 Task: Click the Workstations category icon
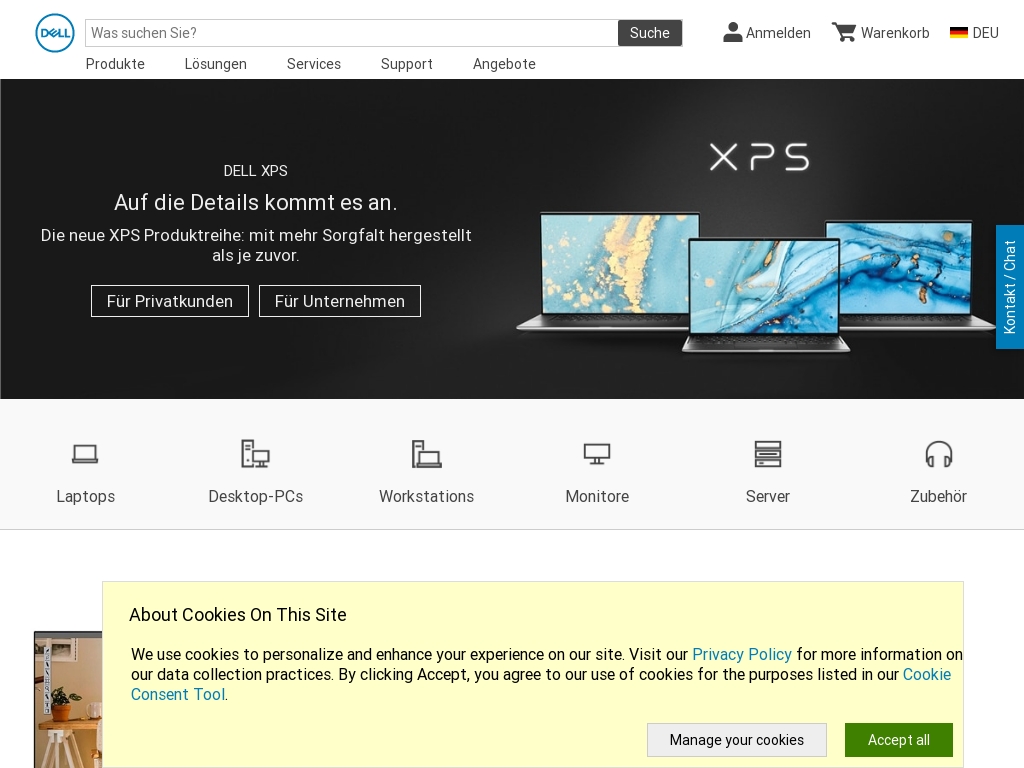click(x=426, y=454)
